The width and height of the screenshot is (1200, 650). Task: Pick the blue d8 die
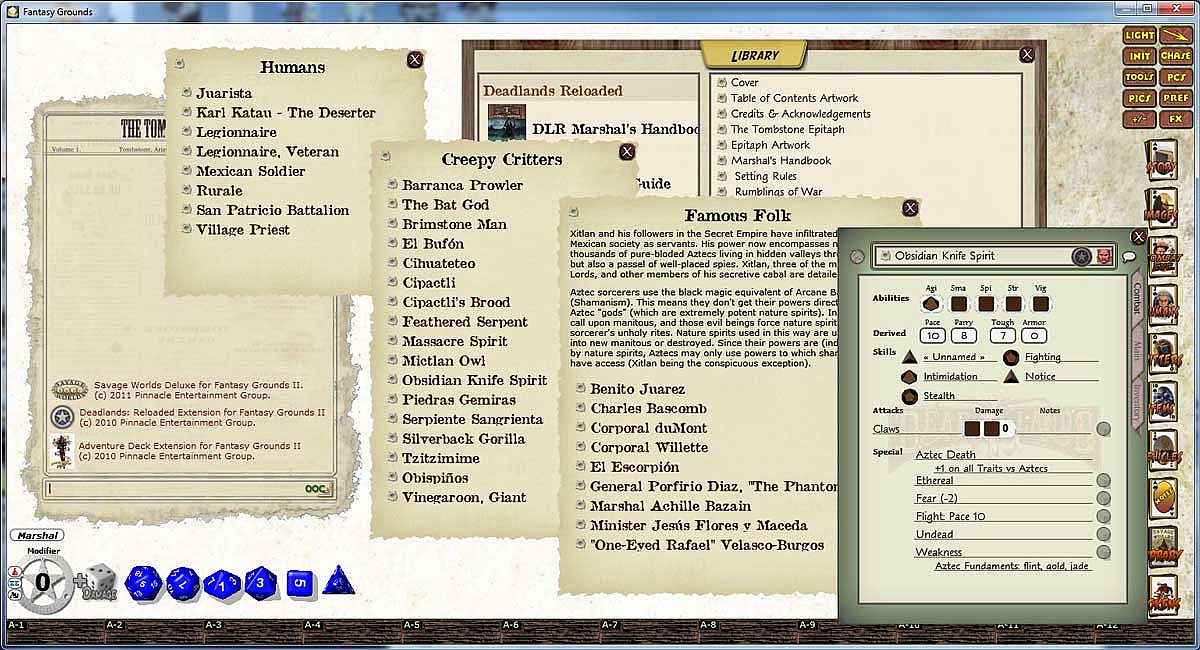point(260,582)
